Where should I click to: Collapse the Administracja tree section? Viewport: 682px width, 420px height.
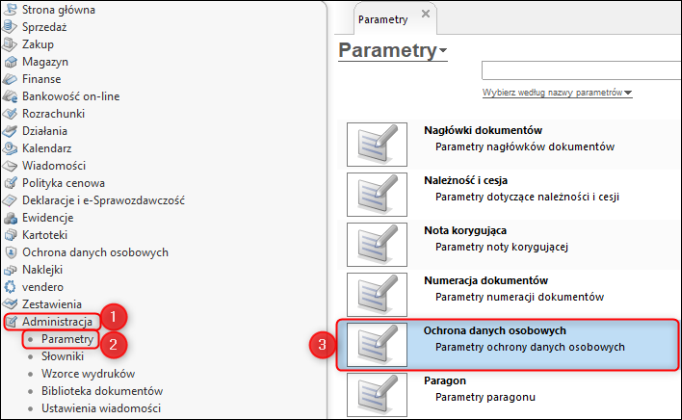click(x=57, y=322)
